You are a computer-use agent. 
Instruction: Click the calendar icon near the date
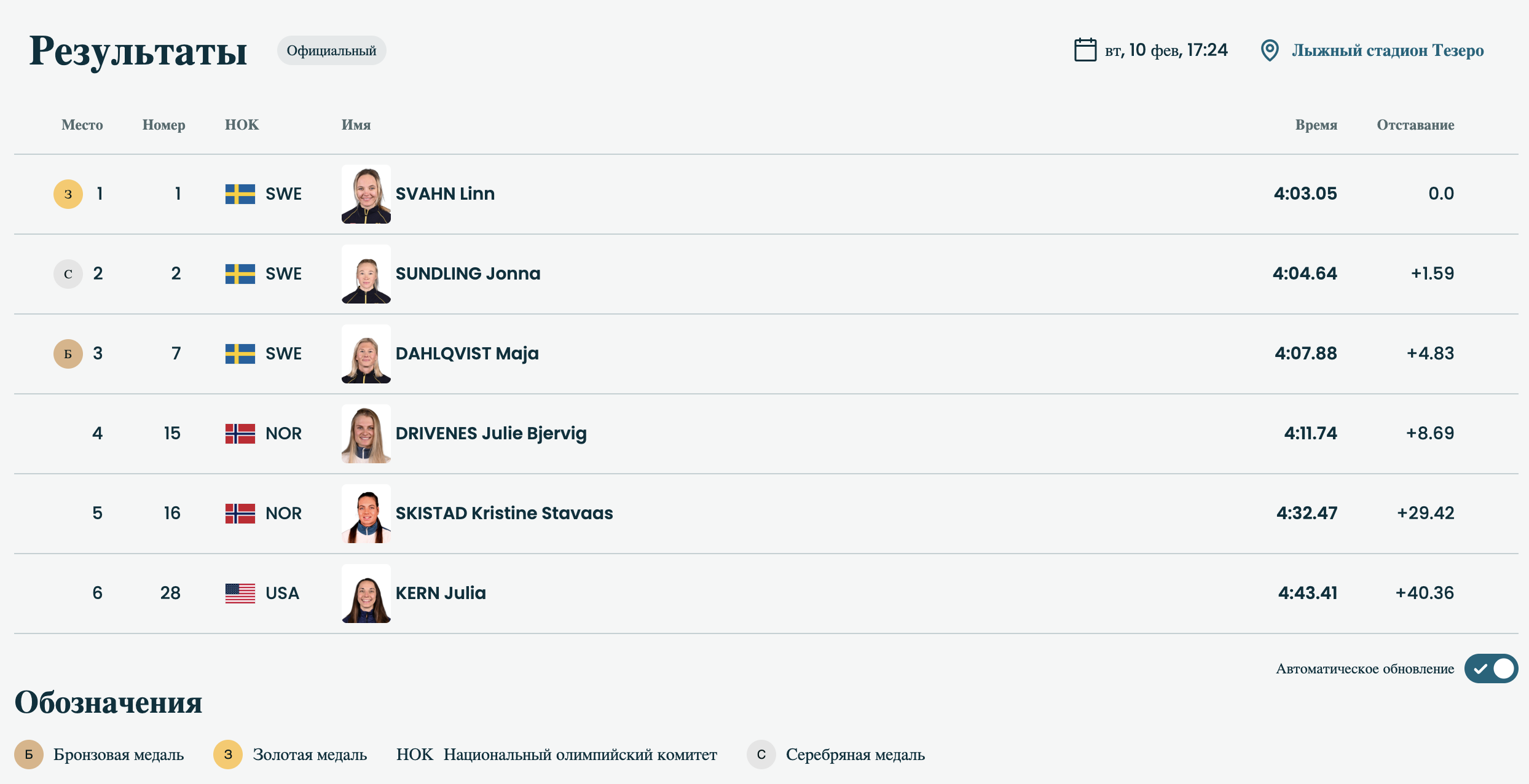(x=1085, y=50)
